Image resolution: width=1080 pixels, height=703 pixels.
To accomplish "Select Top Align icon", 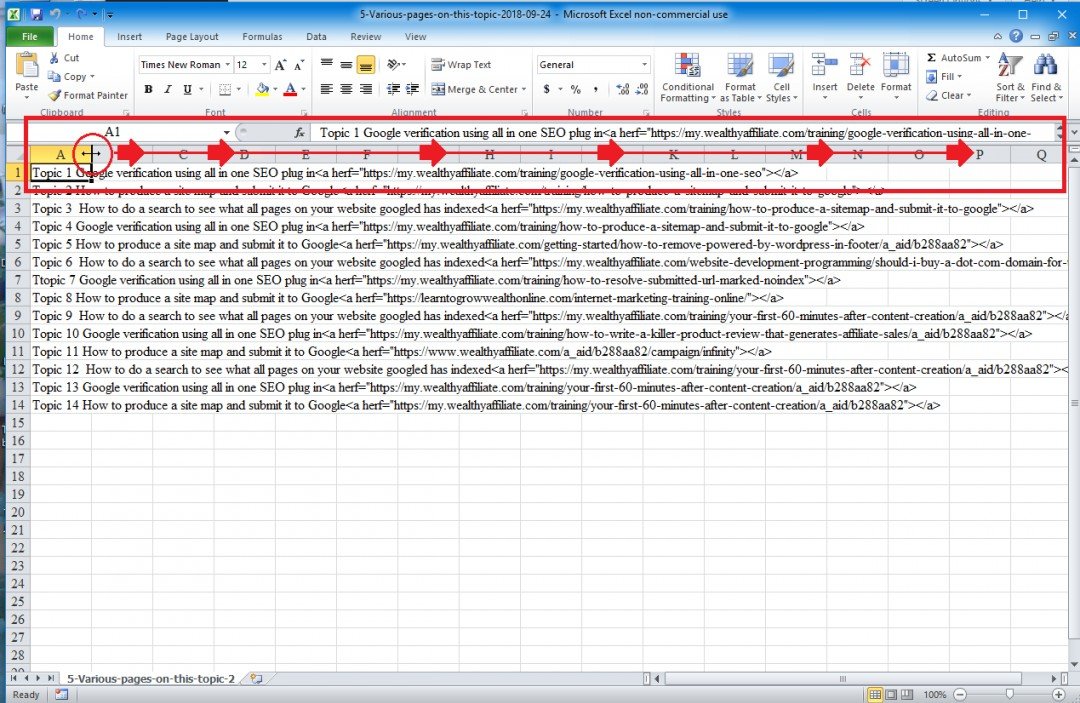I will pyautogui.click(x=326, y=65).
